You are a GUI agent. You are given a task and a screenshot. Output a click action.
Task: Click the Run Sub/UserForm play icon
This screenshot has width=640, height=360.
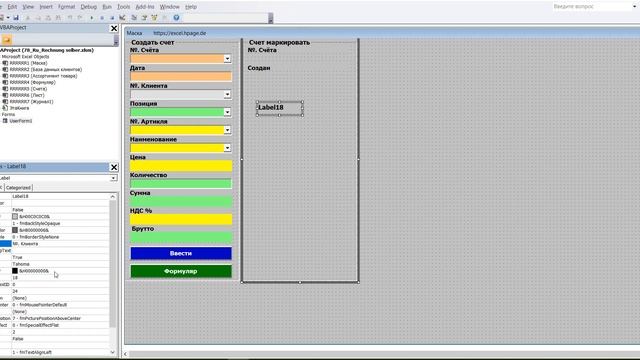[91, 18]
